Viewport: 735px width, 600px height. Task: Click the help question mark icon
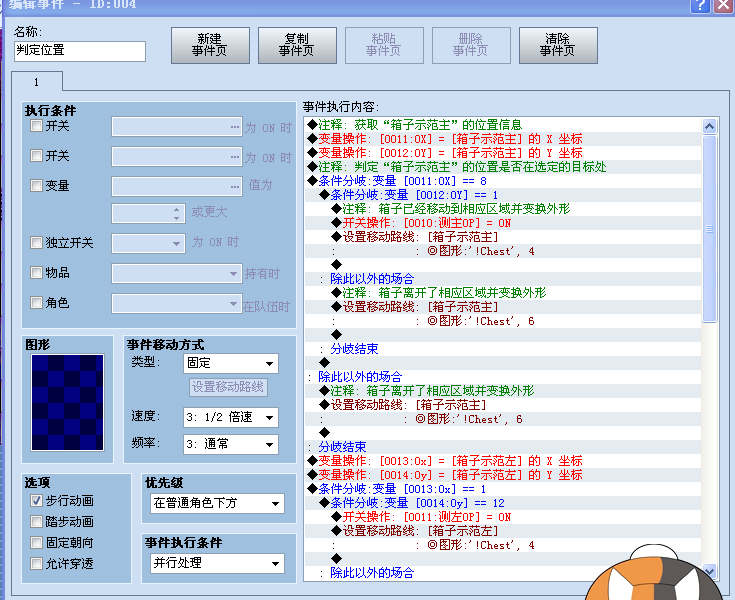pos(700,5)
